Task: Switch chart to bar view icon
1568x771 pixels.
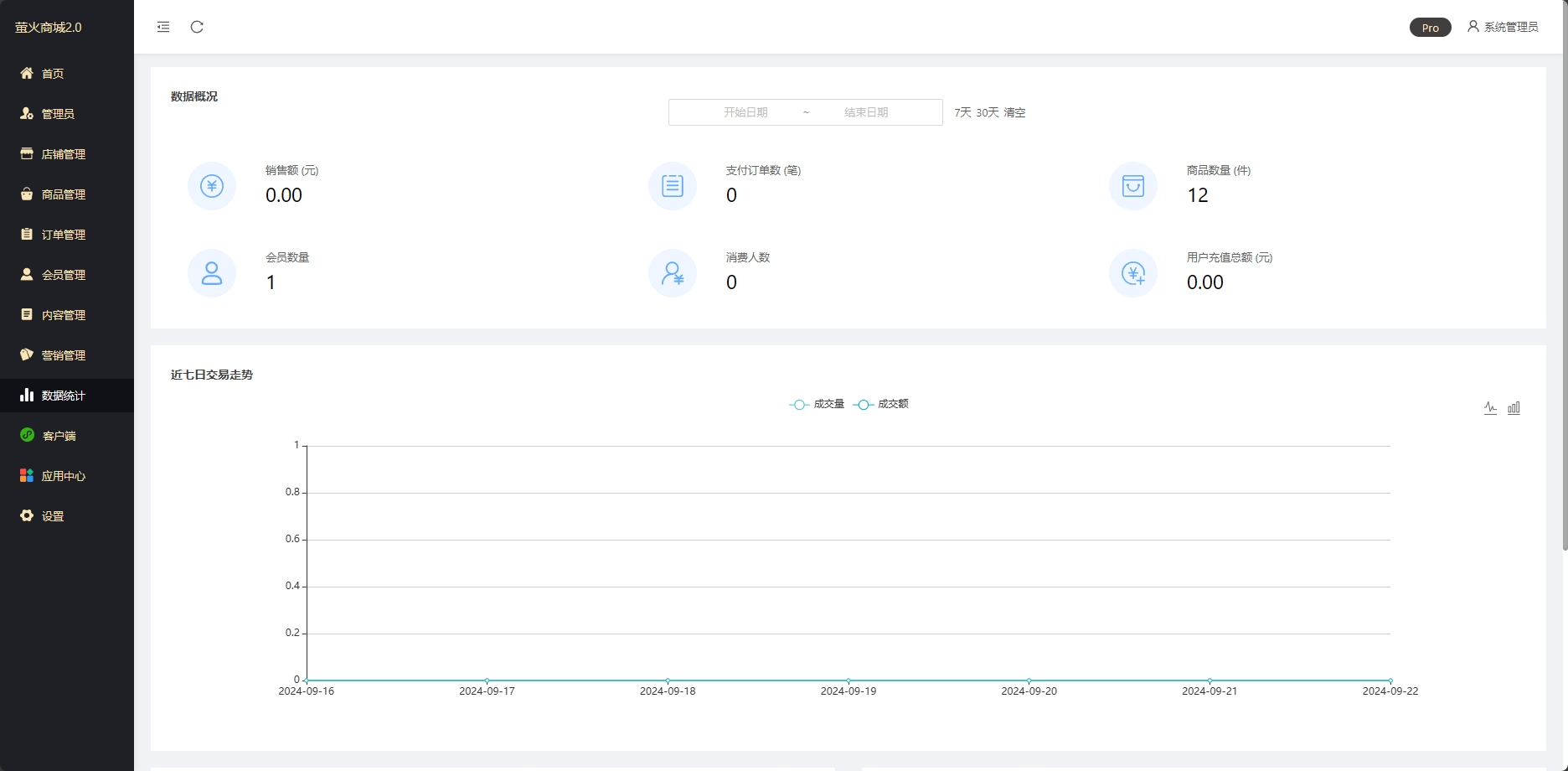Action: pyautogui.click(x=1514, y=408)
